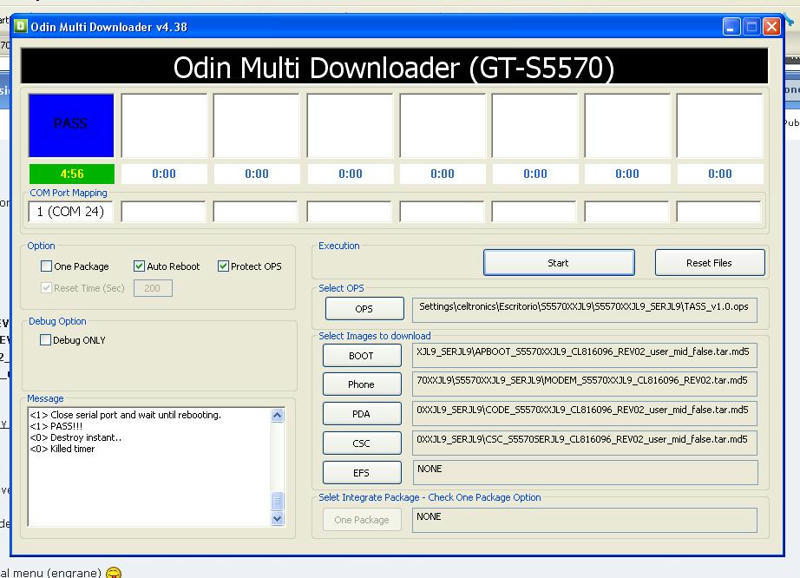Choose the PDA image button
The image size is (800, 578).
click(362, 413)
